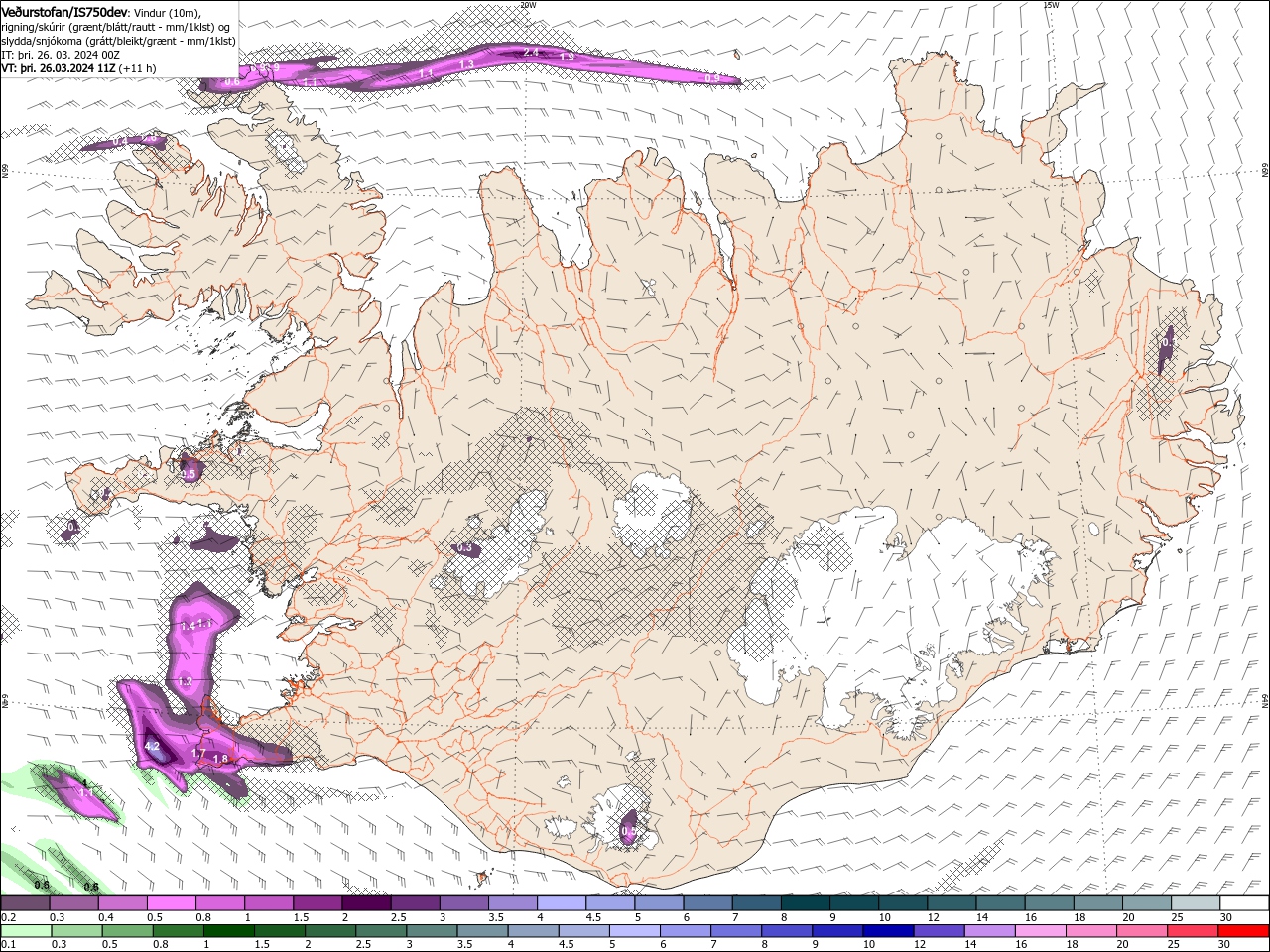Click the '30' label ending the lower legend
Viewport: 1270px width, 952px height.
[1226, 945]
